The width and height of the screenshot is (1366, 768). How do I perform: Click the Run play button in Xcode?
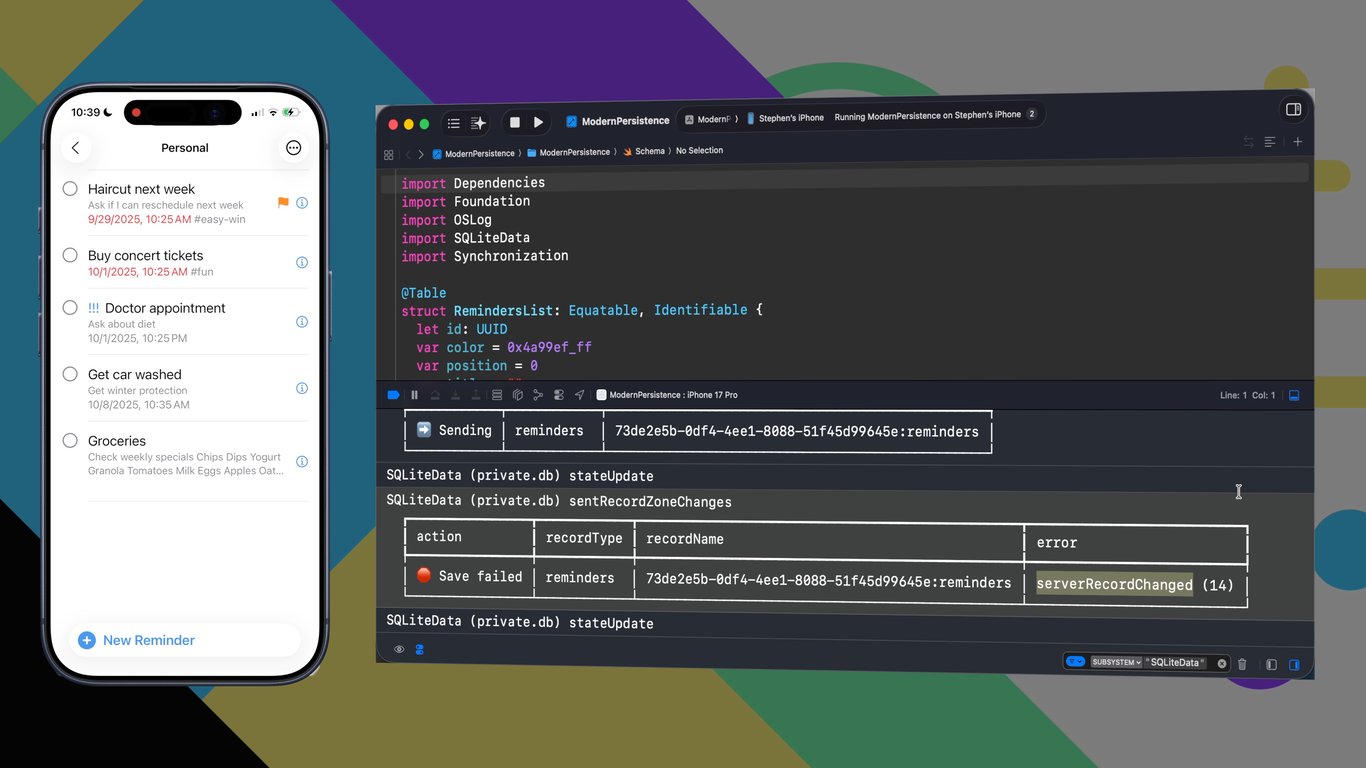[538, 122]
